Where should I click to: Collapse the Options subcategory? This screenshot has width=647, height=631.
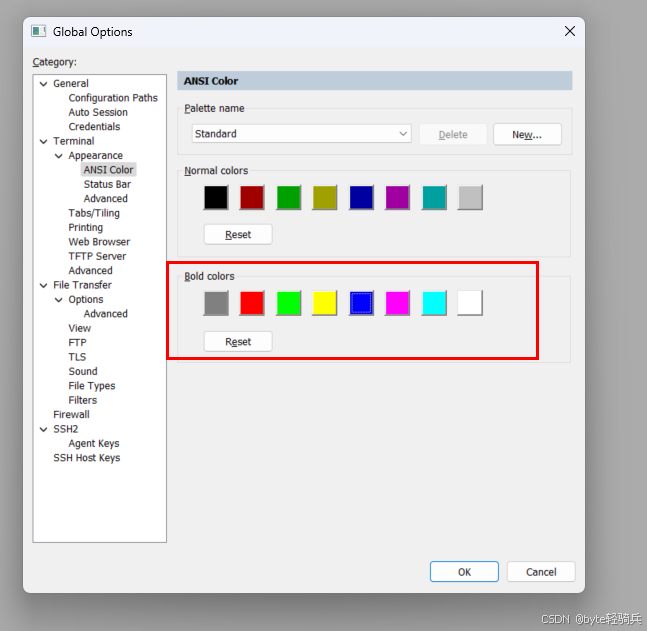[x=59, y=300]
